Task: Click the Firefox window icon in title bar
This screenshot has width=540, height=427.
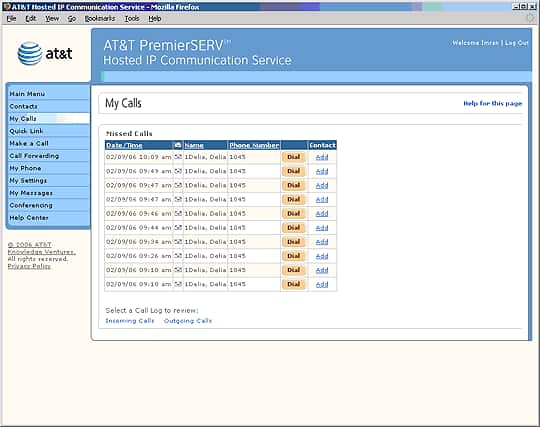Action: click(x=6, y=7)
